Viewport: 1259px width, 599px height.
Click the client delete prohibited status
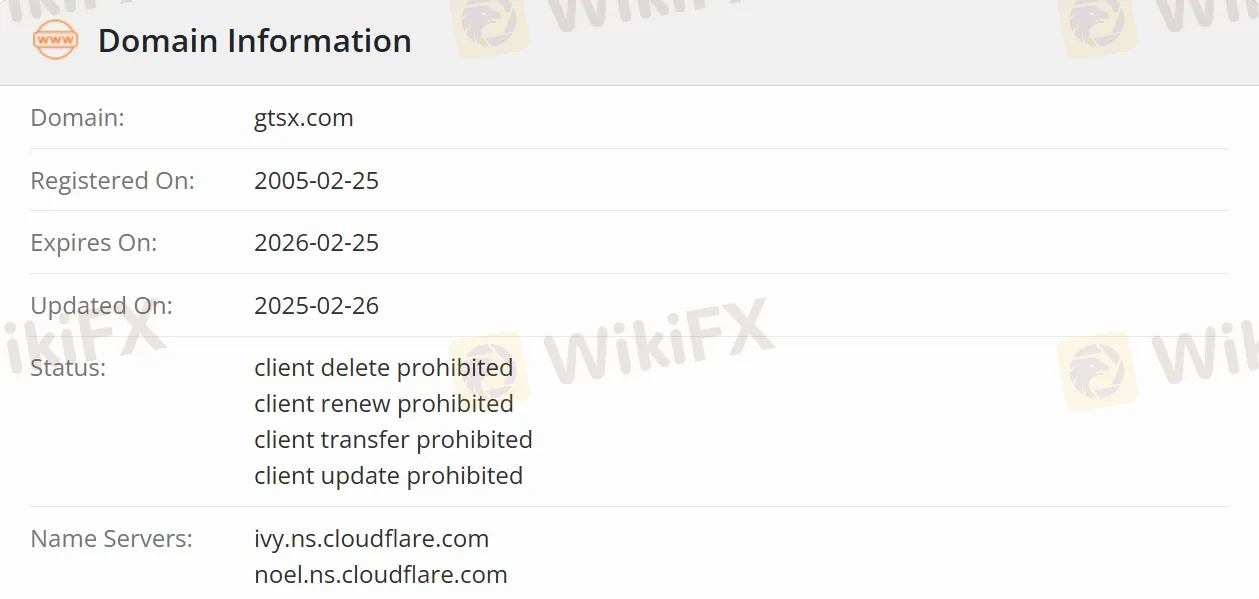[384, 368]
